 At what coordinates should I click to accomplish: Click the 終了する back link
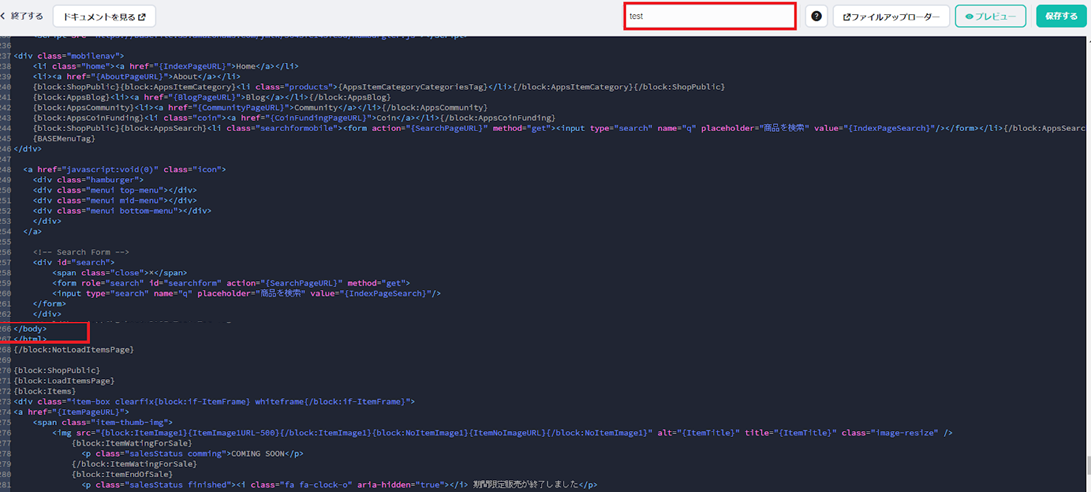[x=22, y=16]
